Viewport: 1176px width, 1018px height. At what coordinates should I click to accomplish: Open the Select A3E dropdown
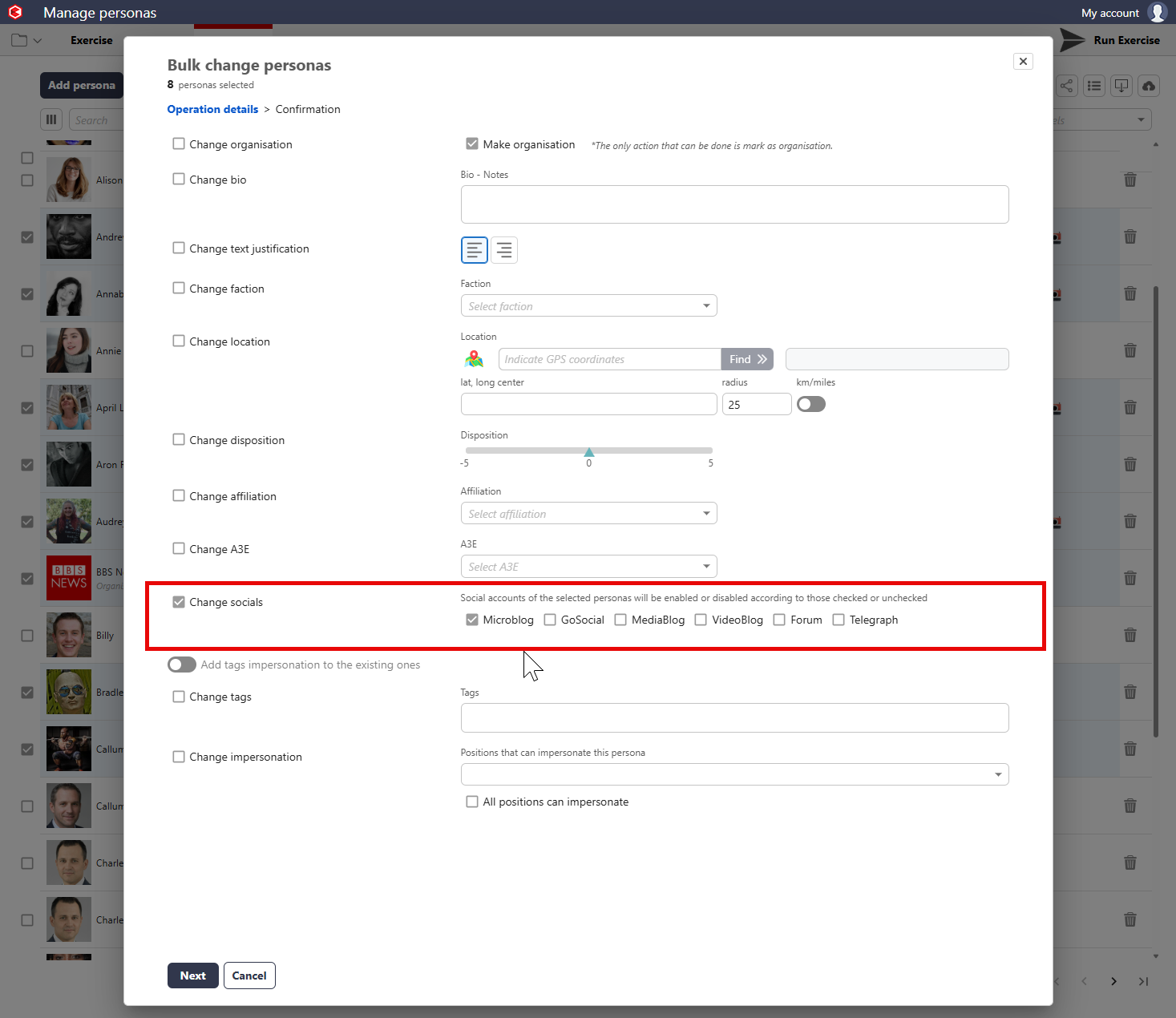pos(588,567)
